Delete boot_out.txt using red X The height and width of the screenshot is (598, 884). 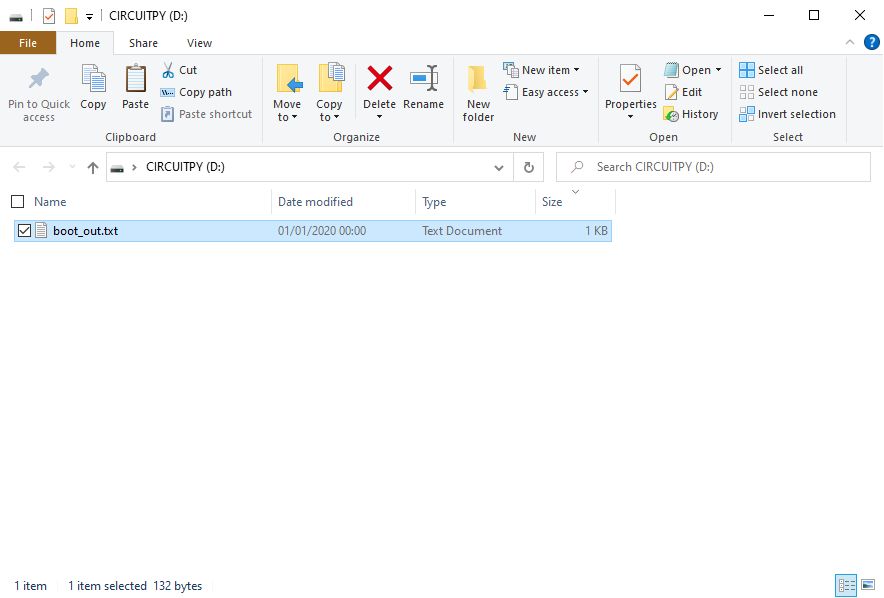[x=379, y=78]
